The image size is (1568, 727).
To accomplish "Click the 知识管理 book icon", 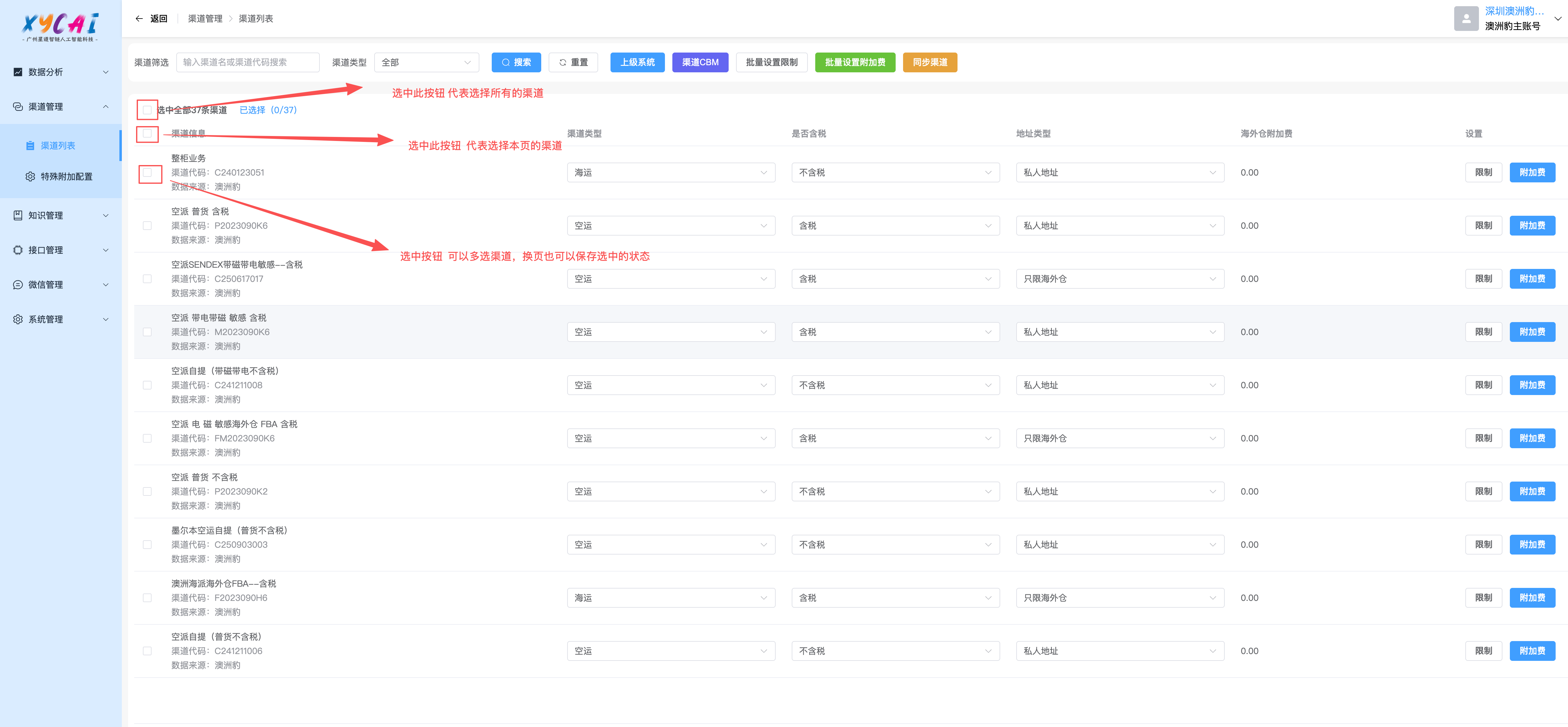I will [x=18, y=215].
